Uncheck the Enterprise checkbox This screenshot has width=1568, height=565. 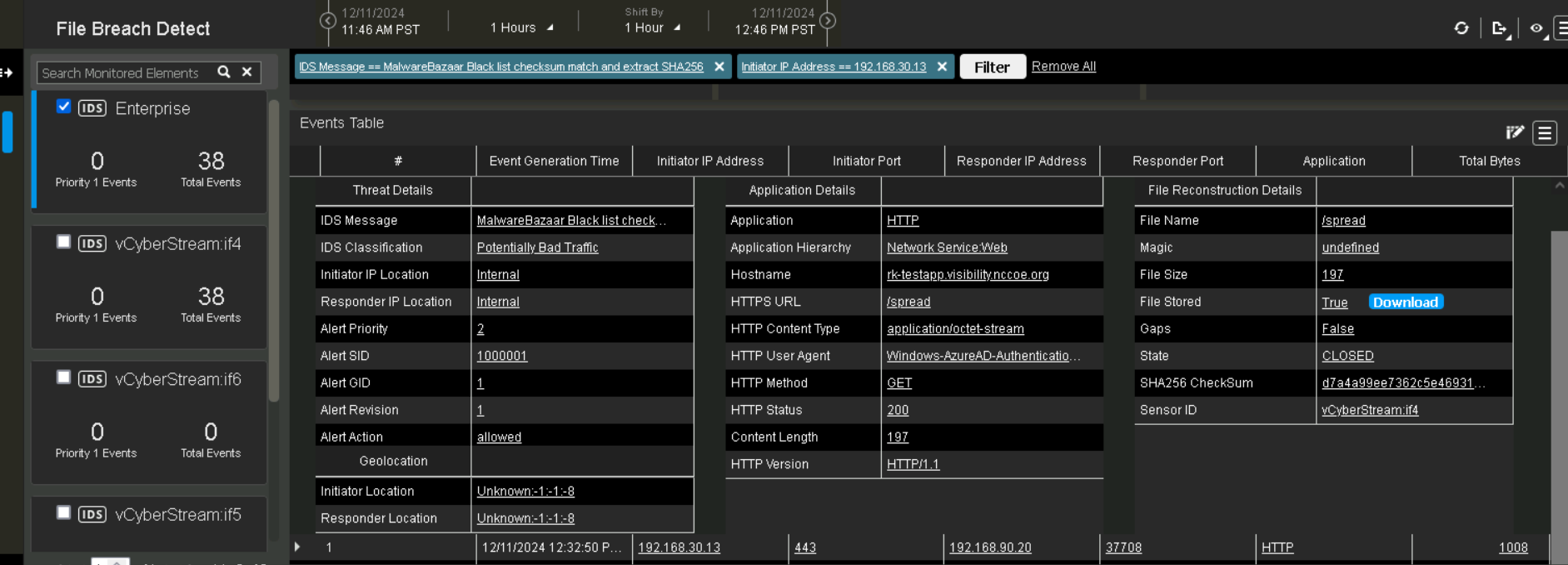point(63,107)
